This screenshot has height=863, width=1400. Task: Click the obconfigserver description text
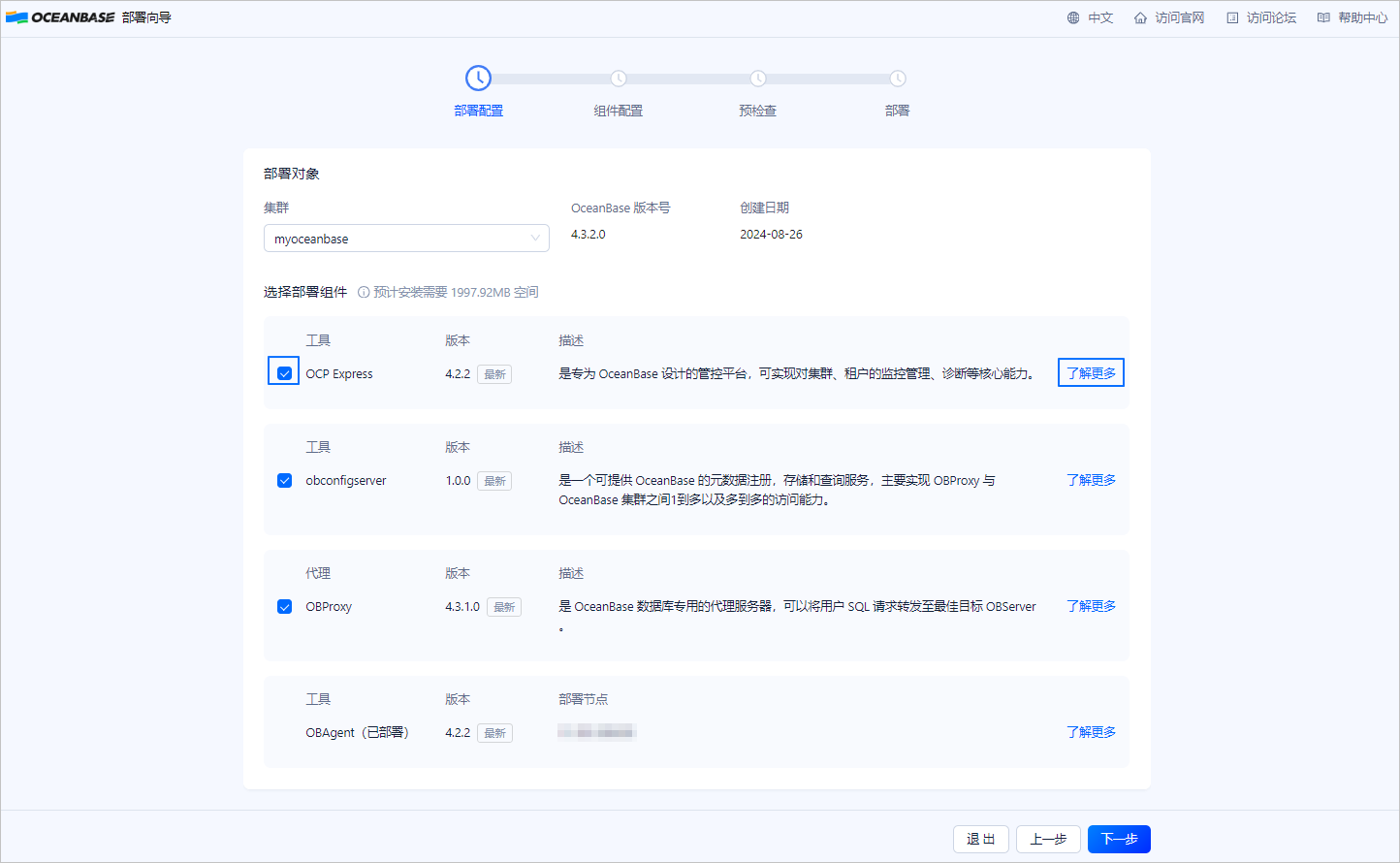pyautogui.click(x=777, y=490)
